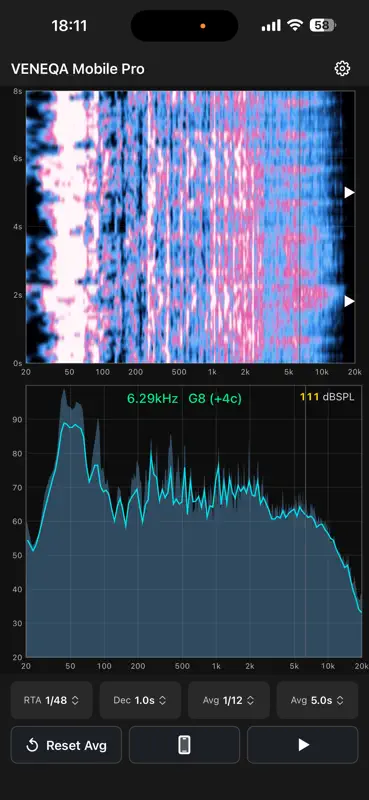Open settings with the gear icon
The height and width of the screenshot is (800, 369).
[342, 68]
